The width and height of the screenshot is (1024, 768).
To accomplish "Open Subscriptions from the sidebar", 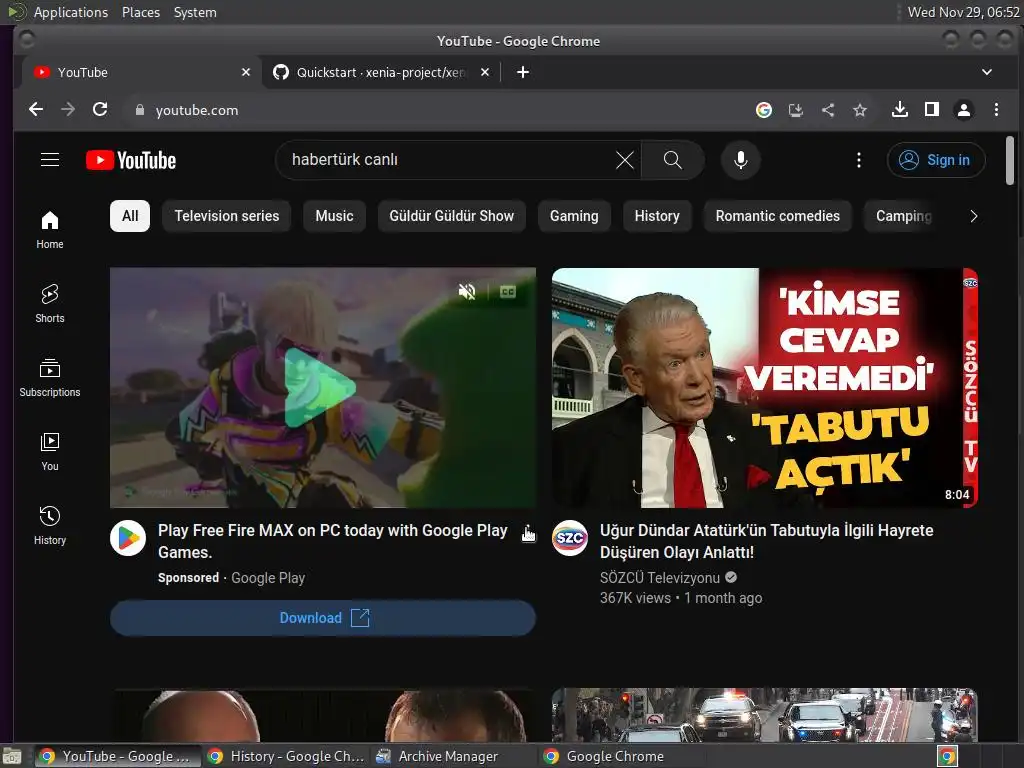I will (x=50, y=378).
